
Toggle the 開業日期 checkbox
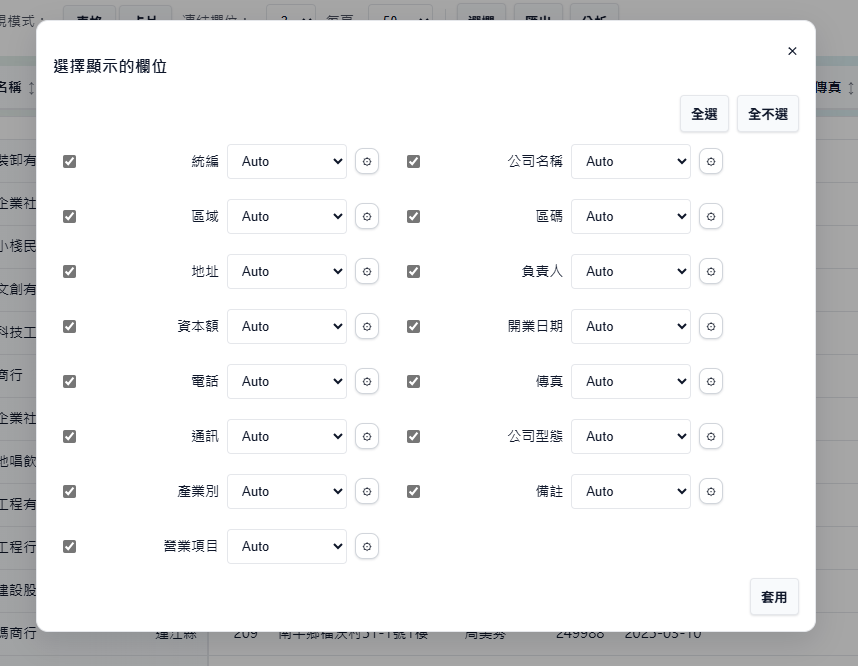[413, 326]
